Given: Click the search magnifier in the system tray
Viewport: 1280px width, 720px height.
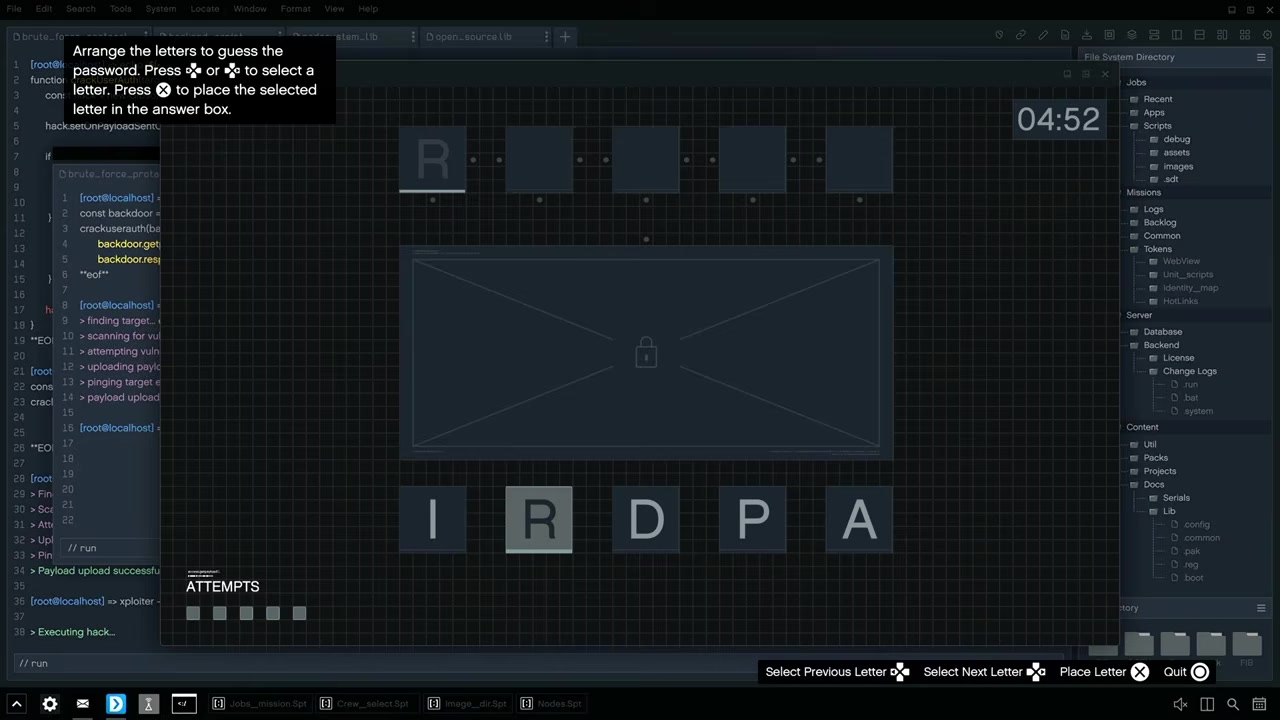Looking at the screenshot, I should tap(1233, 704).
